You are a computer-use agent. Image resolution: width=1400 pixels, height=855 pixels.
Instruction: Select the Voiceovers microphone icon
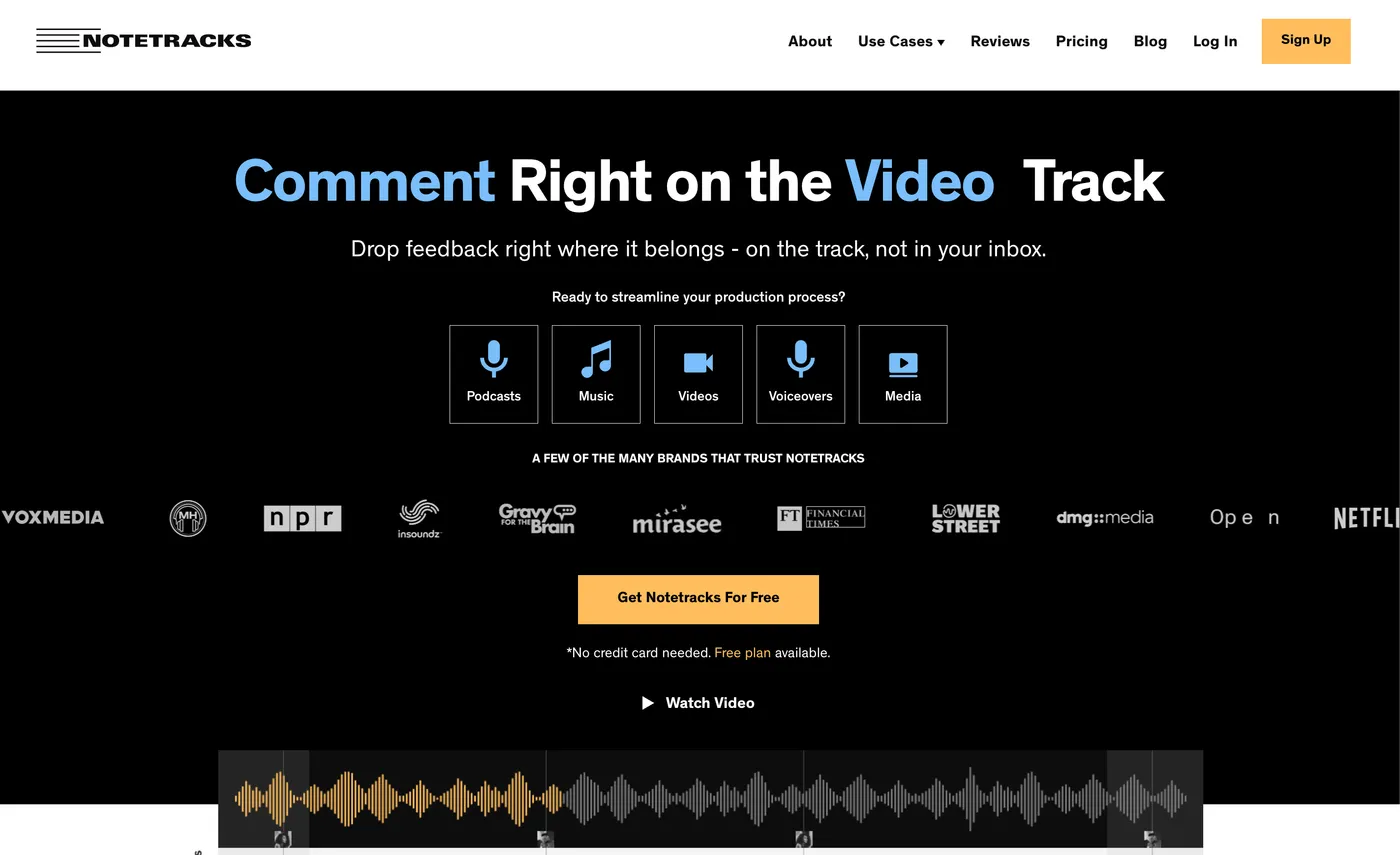[x=800, y=359]
